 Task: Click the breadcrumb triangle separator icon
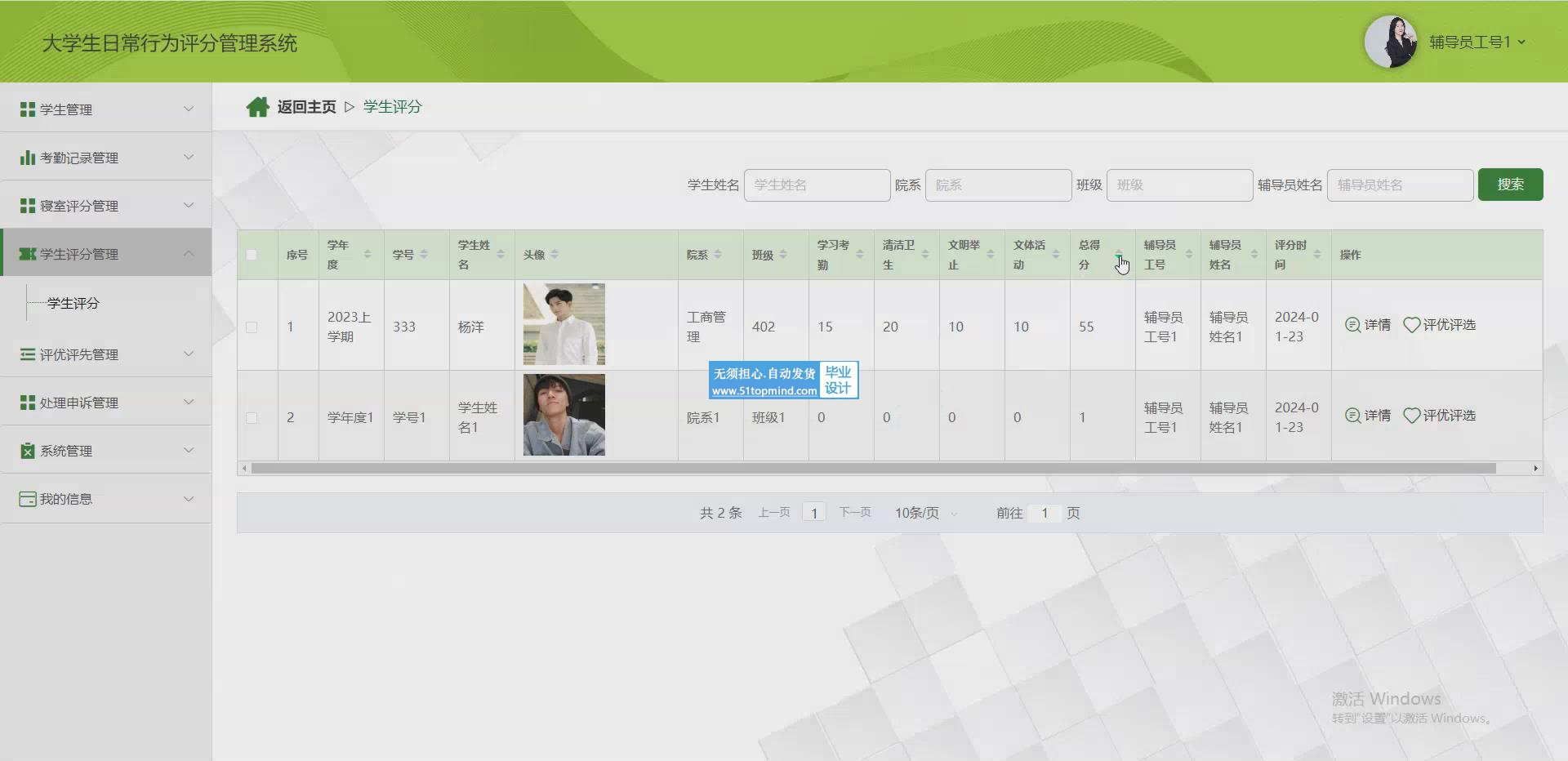[x=350, y=107]
